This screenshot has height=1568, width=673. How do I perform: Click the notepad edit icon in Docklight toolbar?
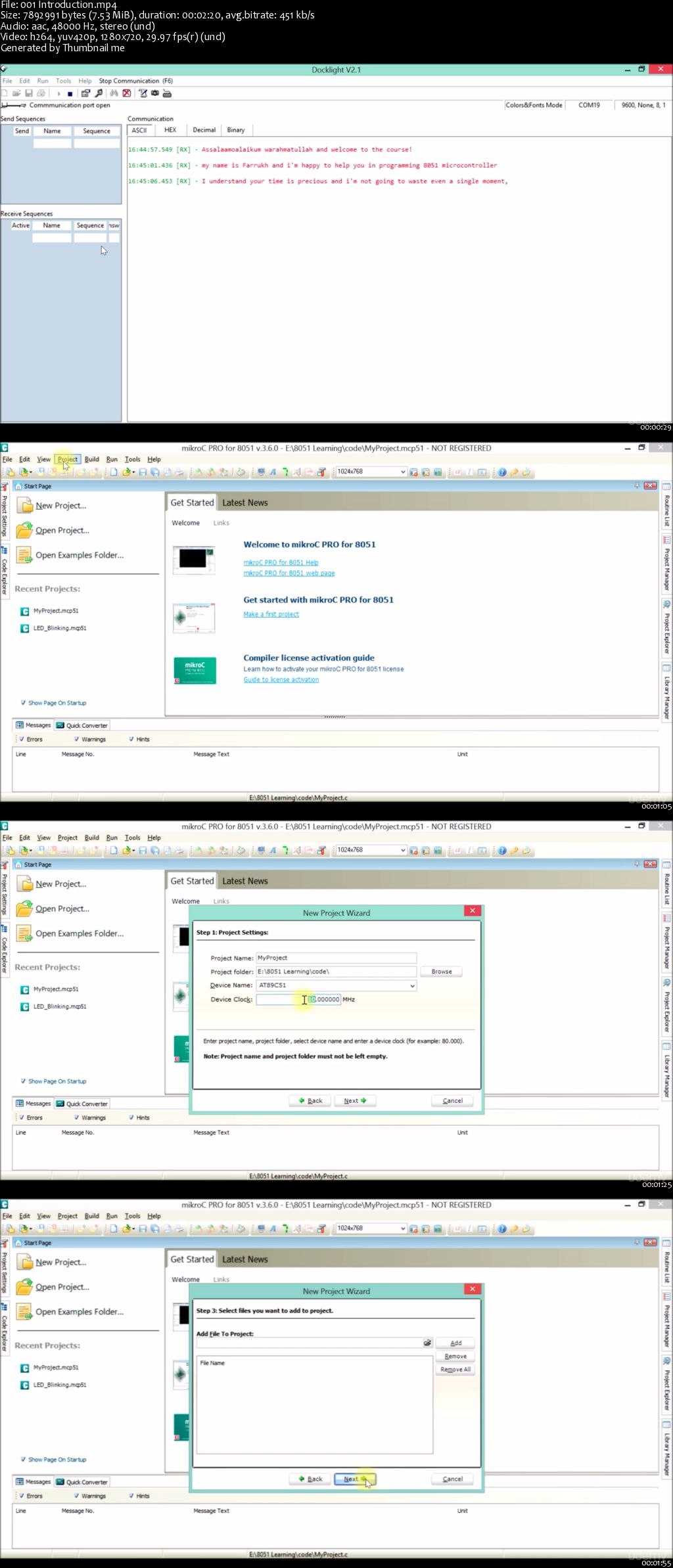tap(143, 93)
